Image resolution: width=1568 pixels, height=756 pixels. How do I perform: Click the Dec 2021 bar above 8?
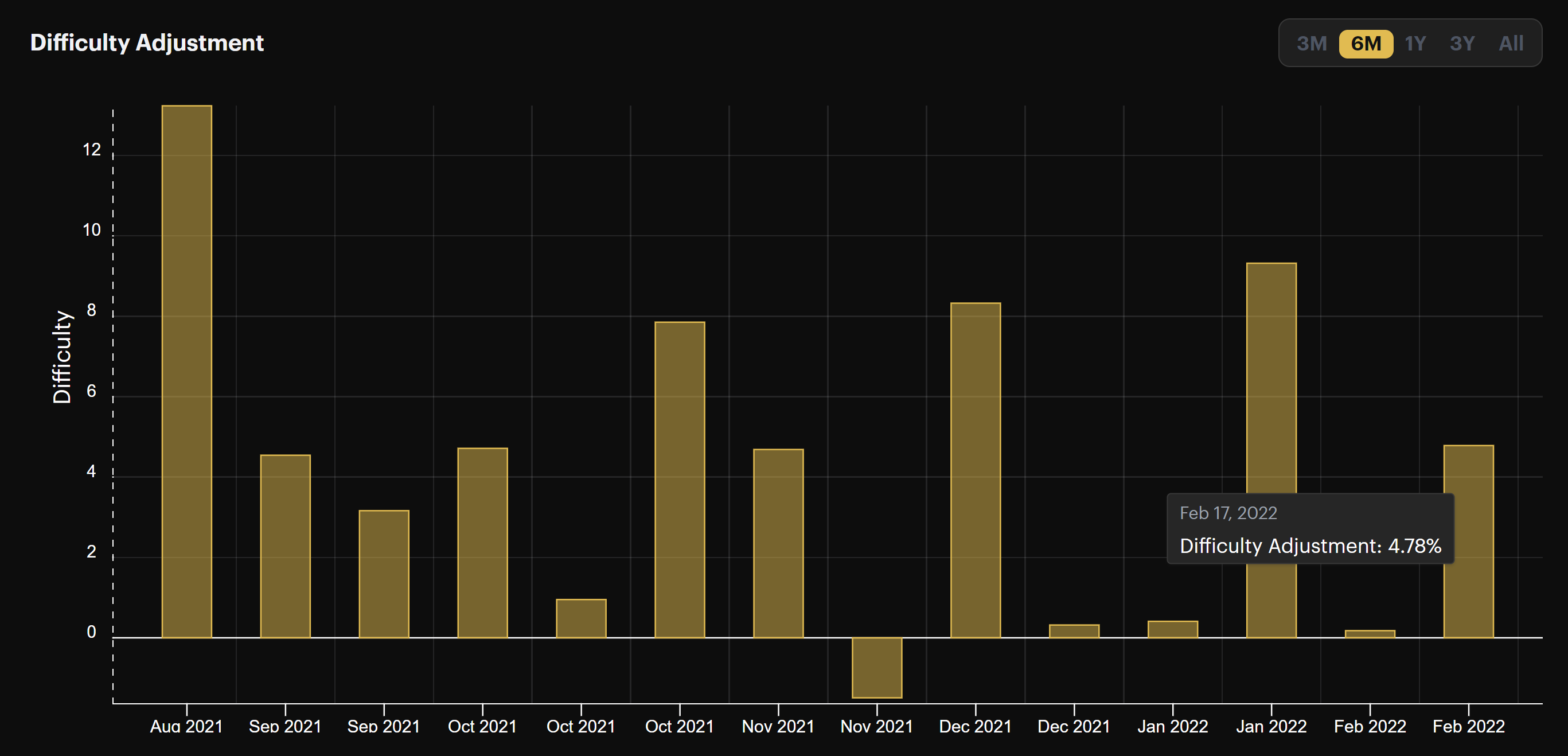pos(975,469)
